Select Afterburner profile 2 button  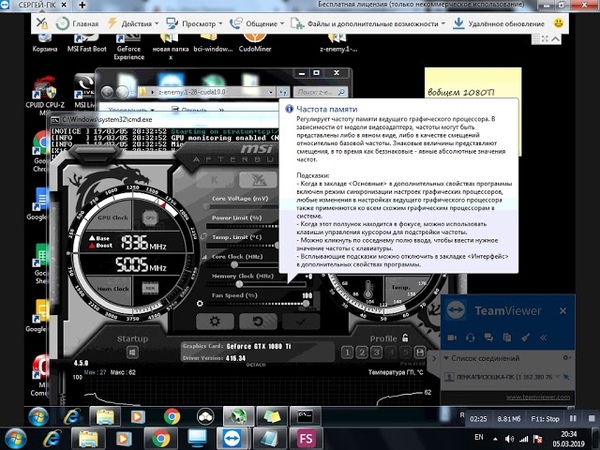[362, 352]
